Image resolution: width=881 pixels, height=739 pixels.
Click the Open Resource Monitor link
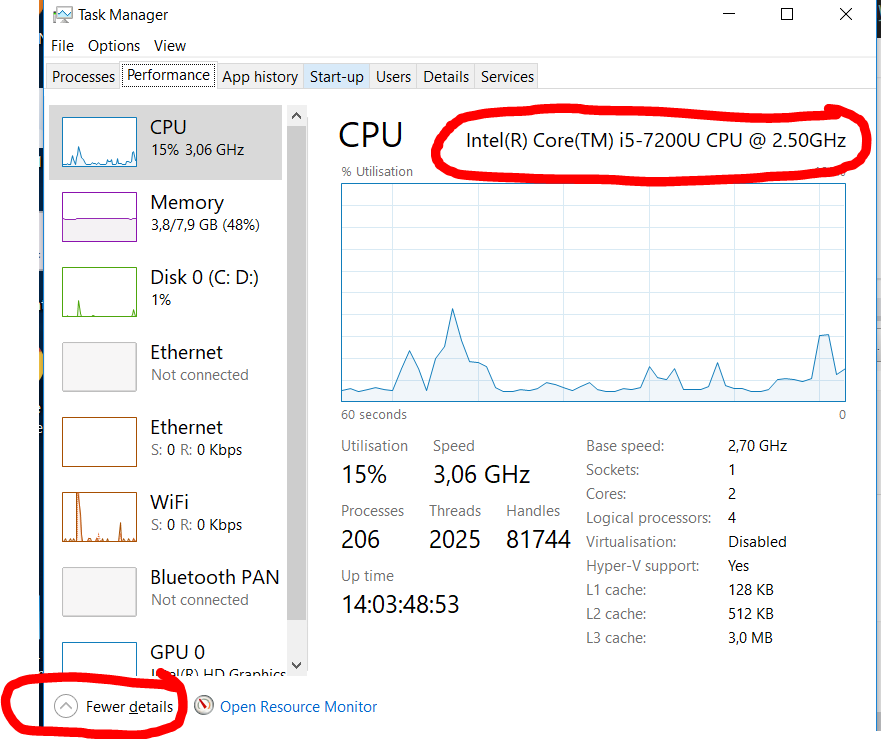click(x=298, y=706)
